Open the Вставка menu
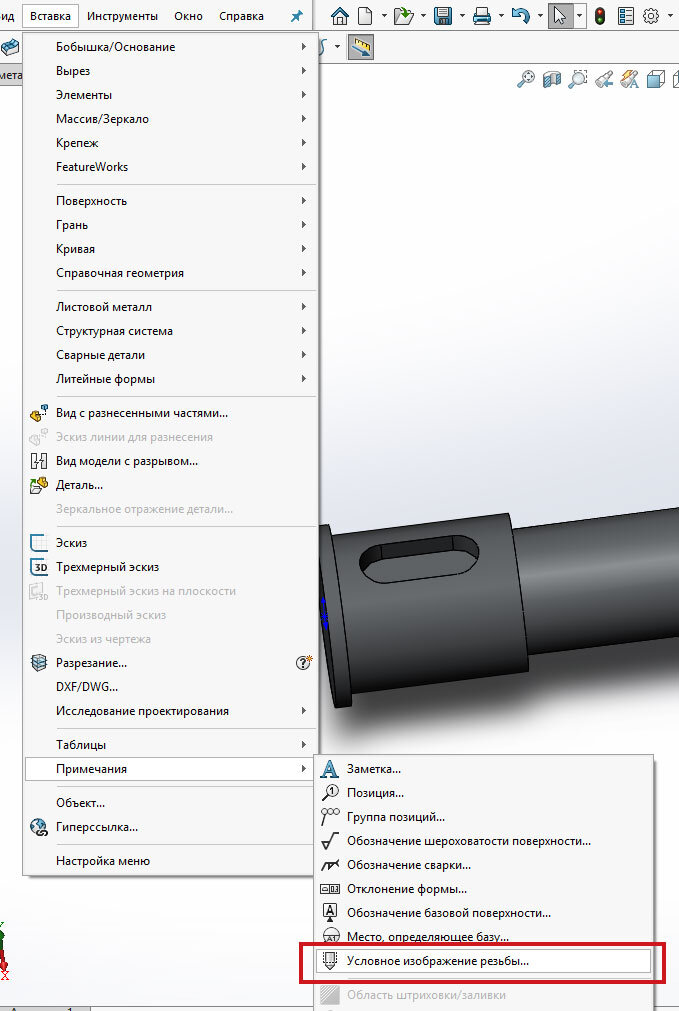Screen dimensions: 679x1011 click(x=50, y=16)
